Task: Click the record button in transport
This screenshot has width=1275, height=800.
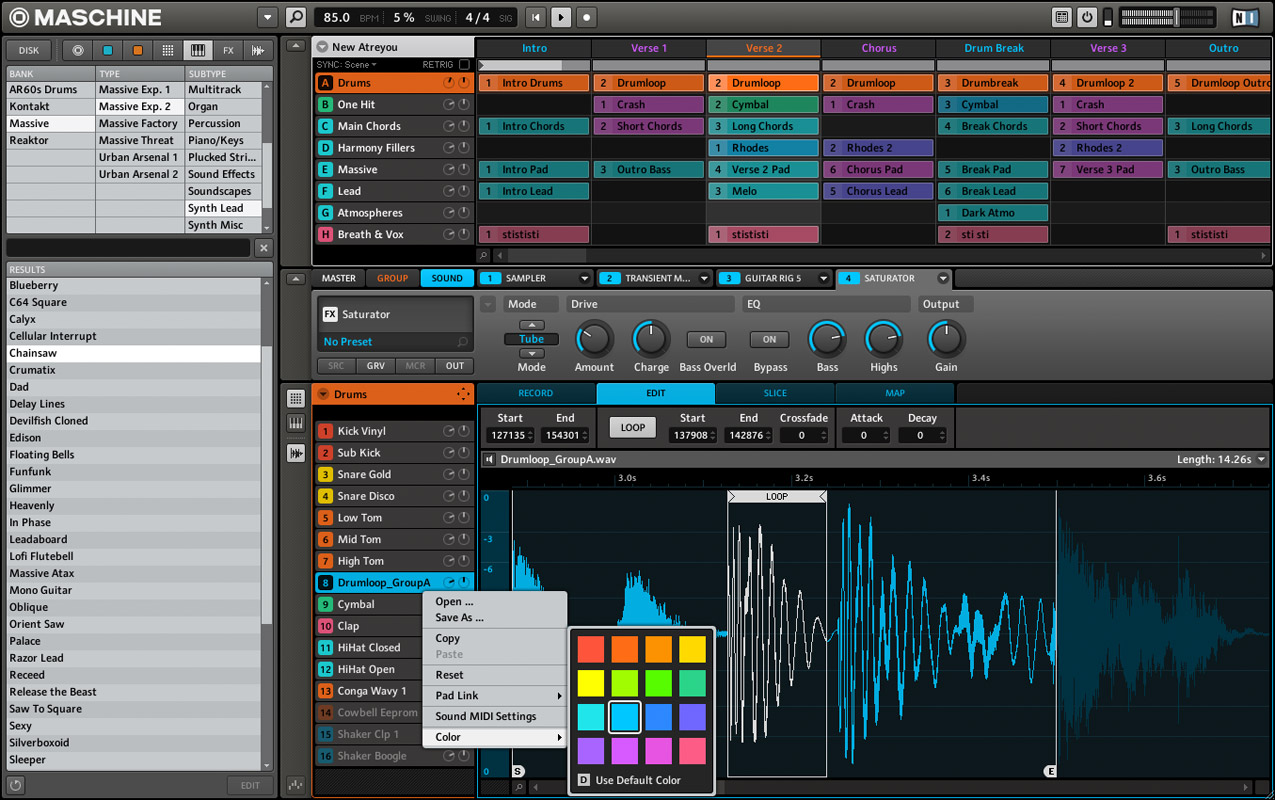Action: pyautogui.click(x=587, y=17)
